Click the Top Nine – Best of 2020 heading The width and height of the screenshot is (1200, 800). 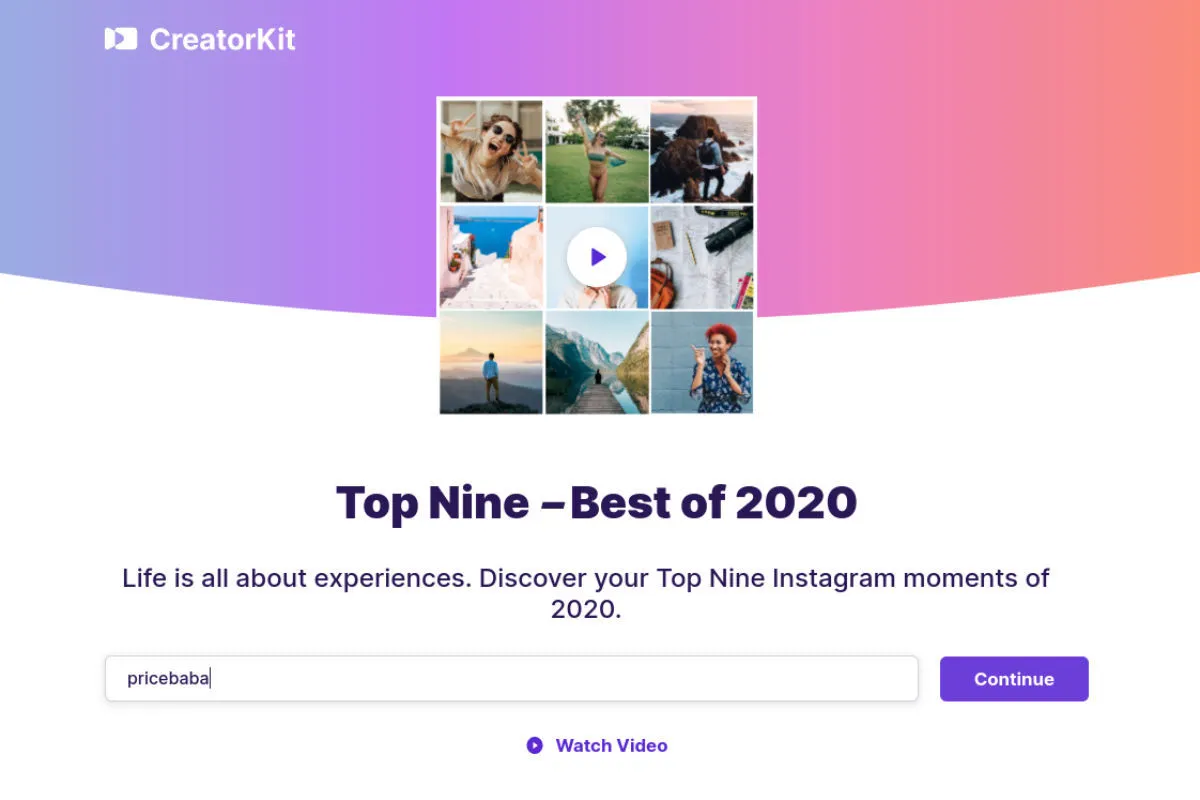tap(596, 503)
